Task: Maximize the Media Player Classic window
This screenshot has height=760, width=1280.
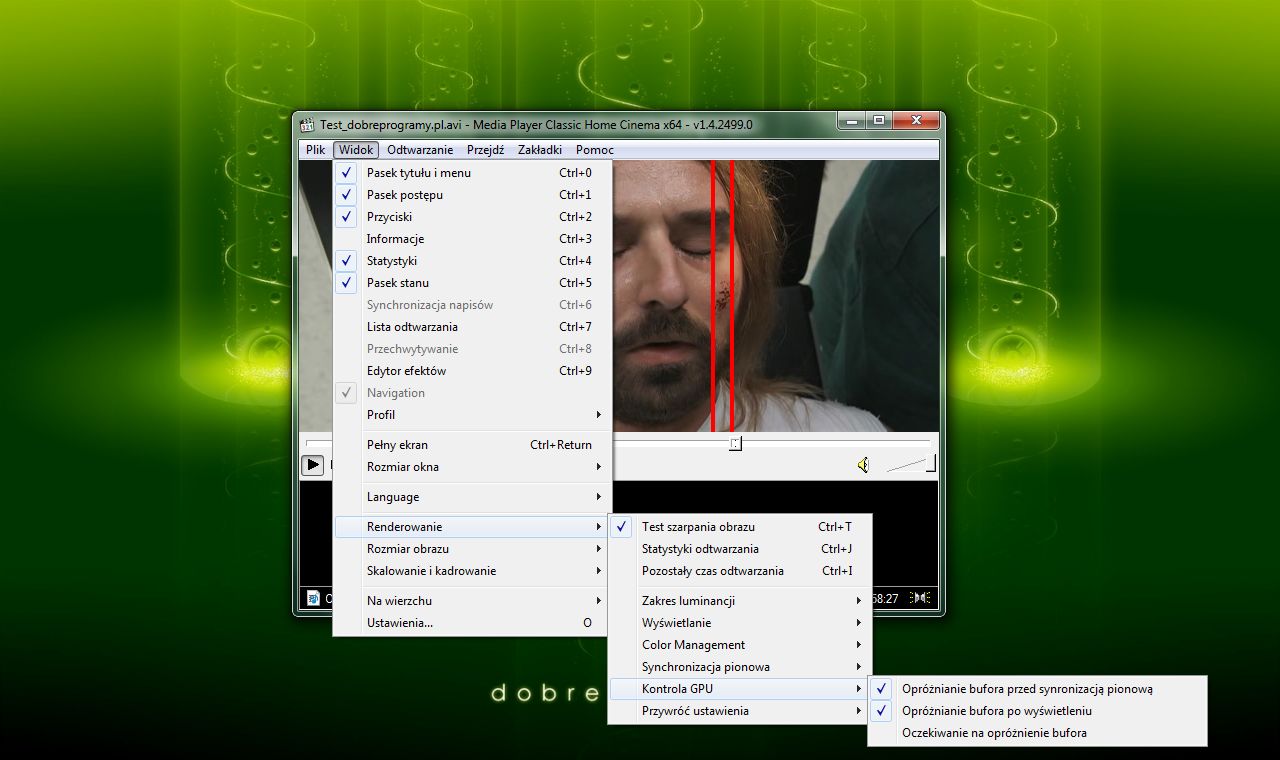Action: pos(878,123)
